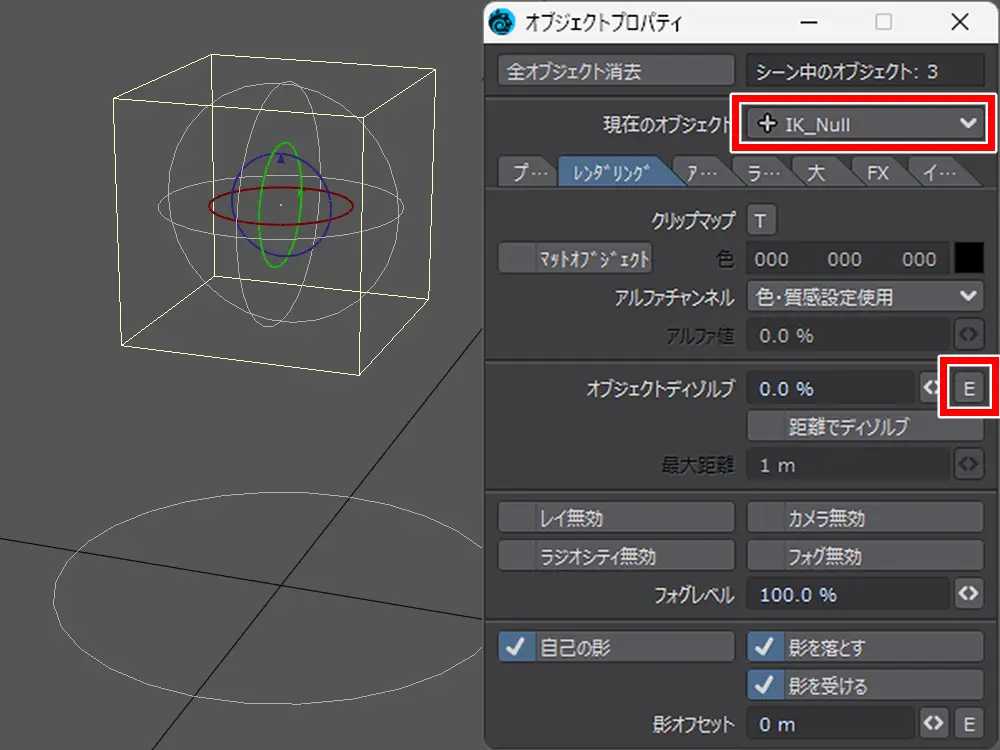Click the black matte color swatch
Viewport: 1000px width, 750px height.
tap(968, 259)
